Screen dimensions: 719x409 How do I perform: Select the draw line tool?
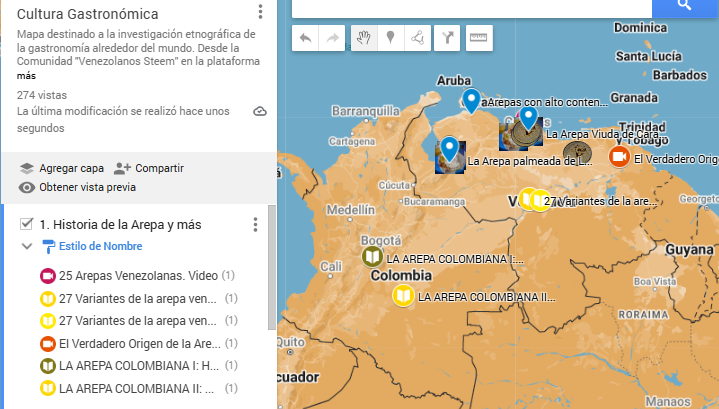point(418,38)
